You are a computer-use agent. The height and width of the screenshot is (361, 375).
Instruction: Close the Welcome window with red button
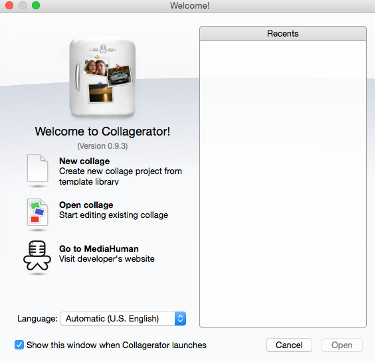[9, 5]
